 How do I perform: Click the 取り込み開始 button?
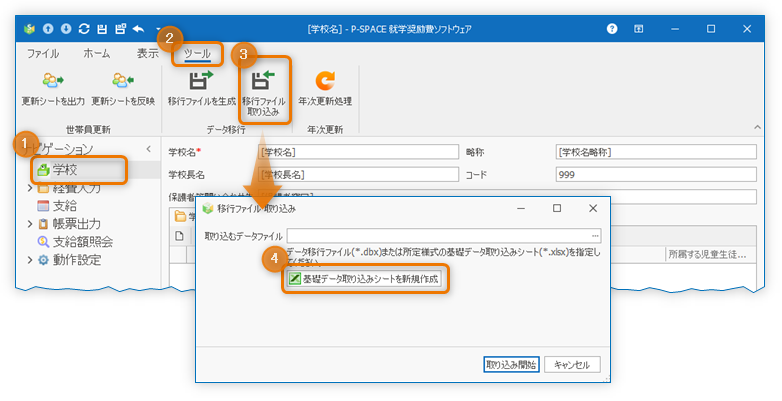click(511, 365)
